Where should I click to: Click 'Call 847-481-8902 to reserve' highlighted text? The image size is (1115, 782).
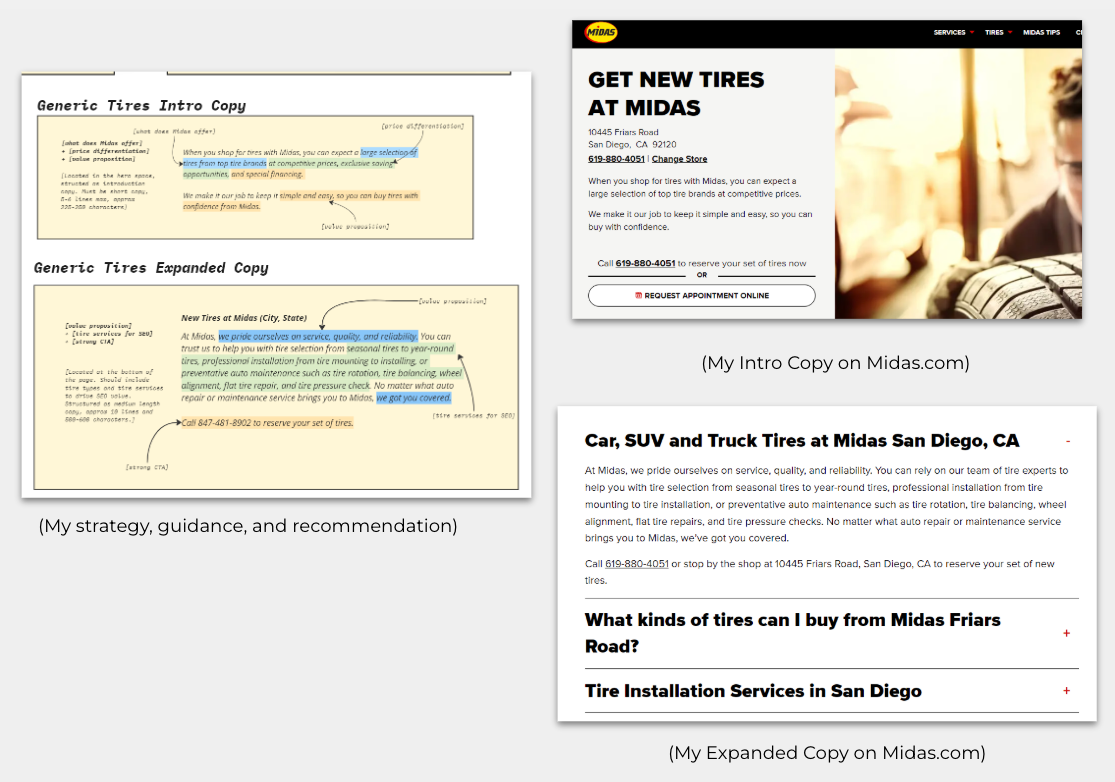pyautogui.click(x=267, y=422)
